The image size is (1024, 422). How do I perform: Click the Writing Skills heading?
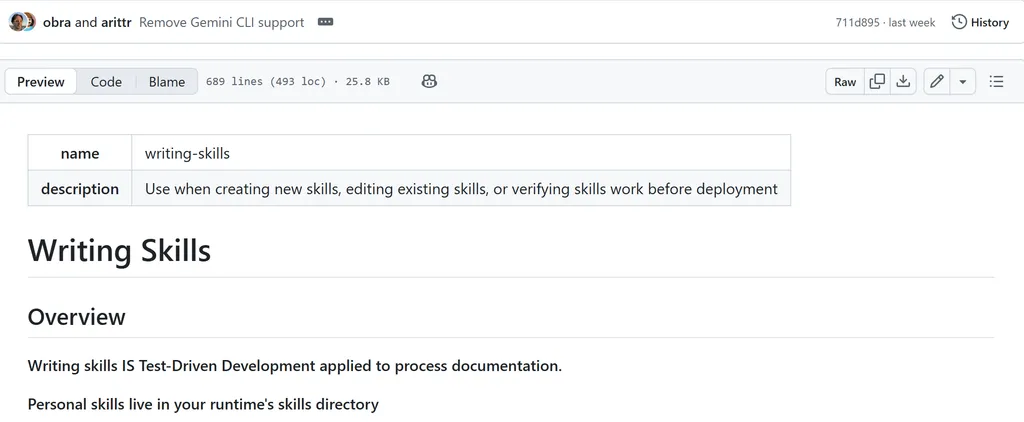coord(120,251)
